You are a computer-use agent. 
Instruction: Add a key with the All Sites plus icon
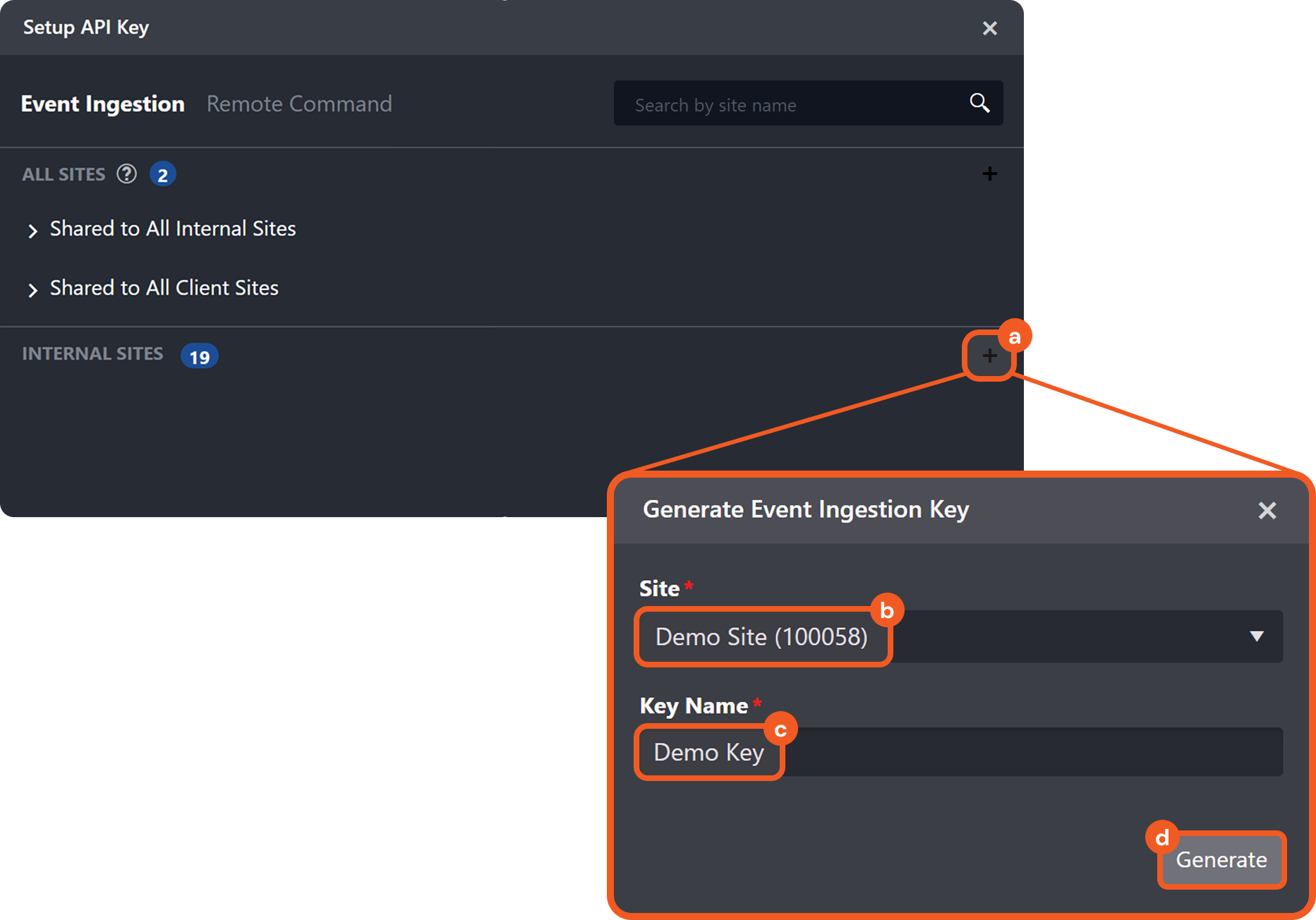point(989,174)
